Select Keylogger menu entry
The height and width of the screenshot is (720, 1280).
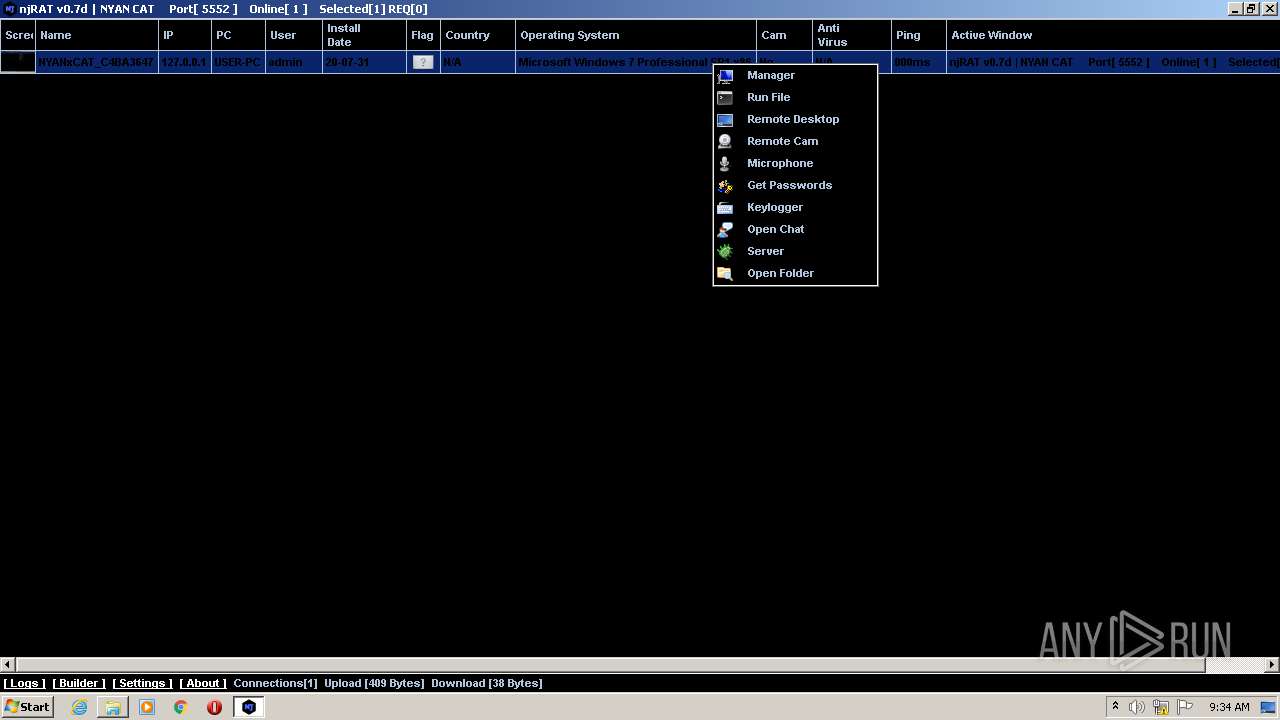(x=795, y=207)
